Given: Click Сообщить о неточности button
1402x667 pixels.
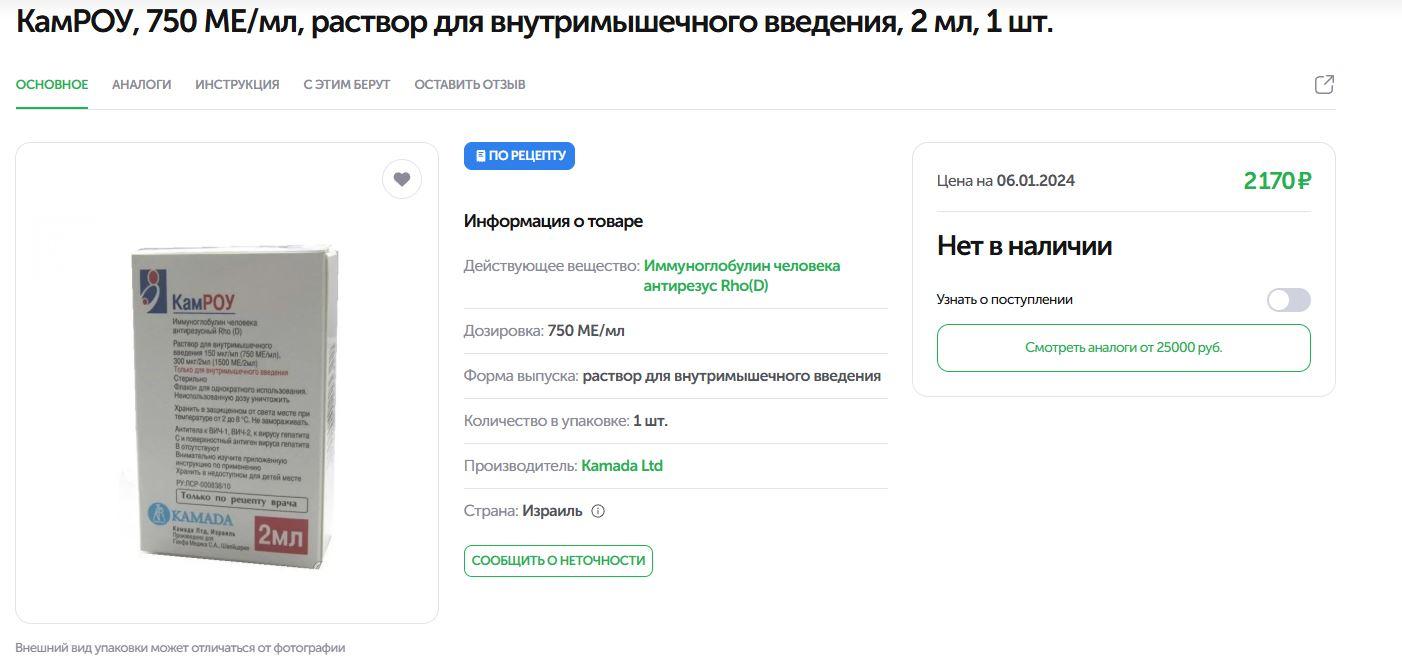Looking at the screenshot, I should pos(558,561).
